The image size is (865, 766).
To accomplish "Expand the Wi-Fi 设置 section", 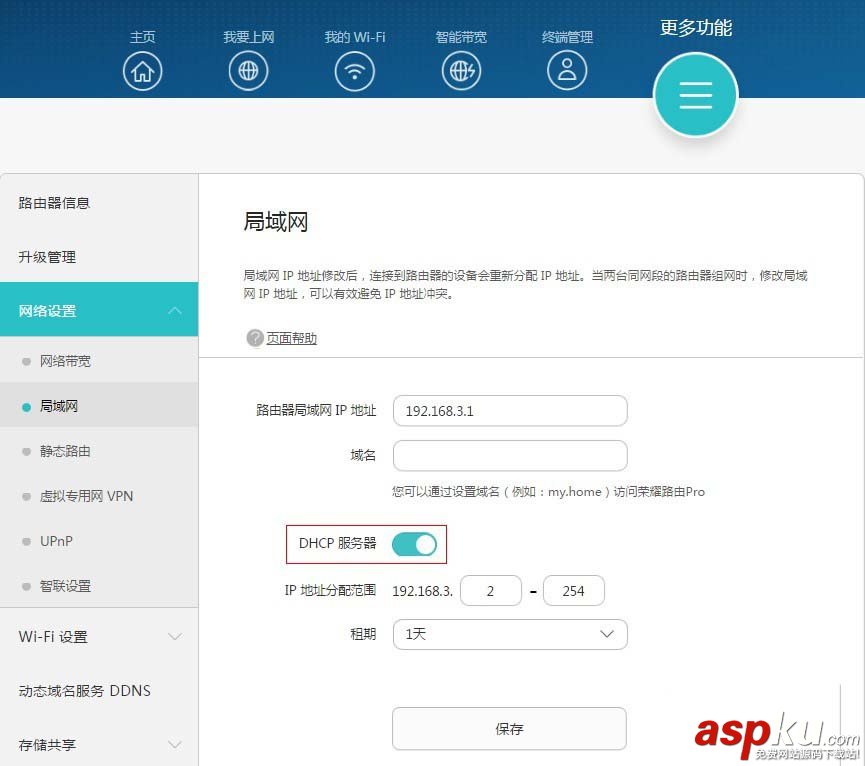I will click(x=99, y=636).
